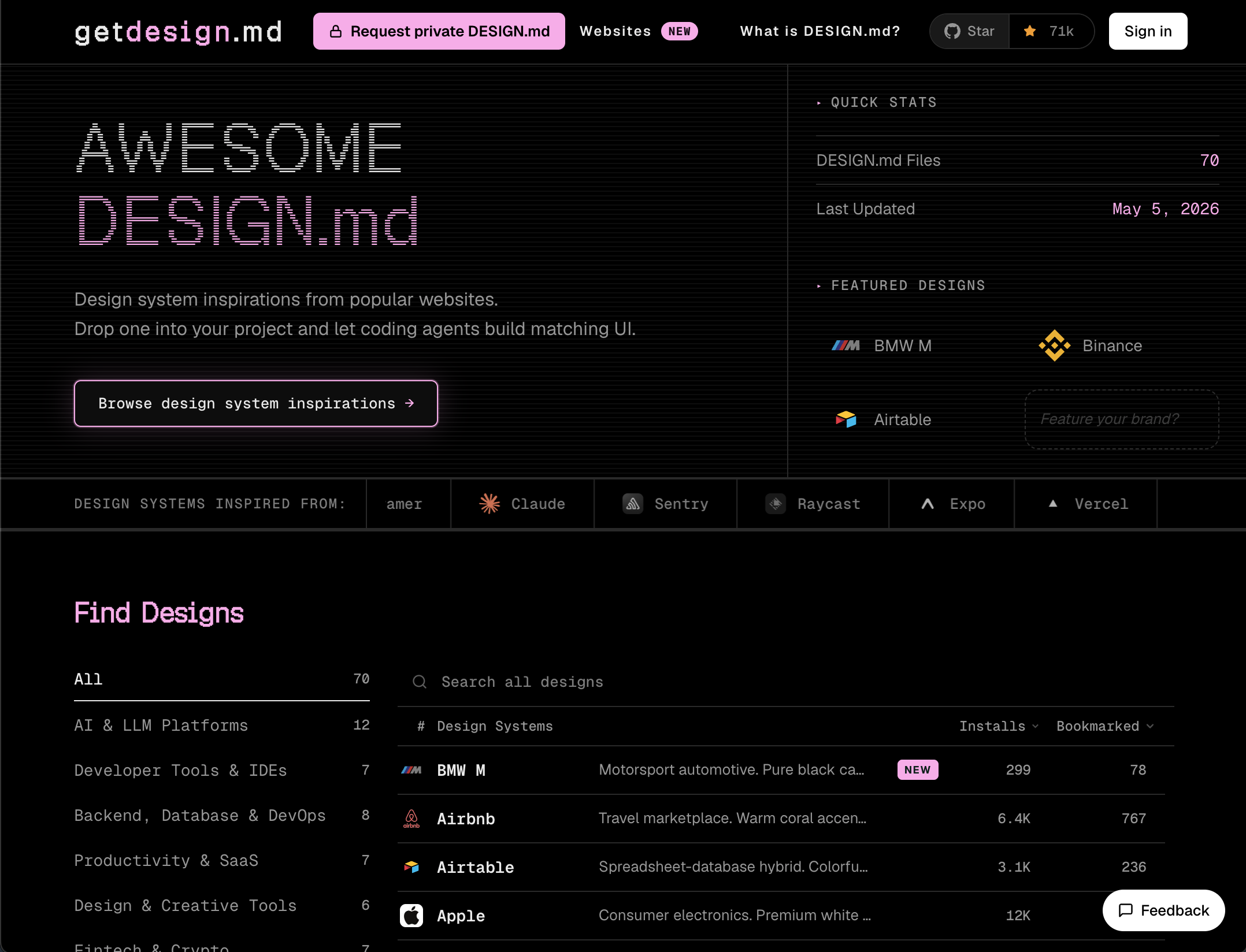The image size is (1246, 952).
Task: Click the Feature your brand? placeholder box
Action: point(1122,419)
